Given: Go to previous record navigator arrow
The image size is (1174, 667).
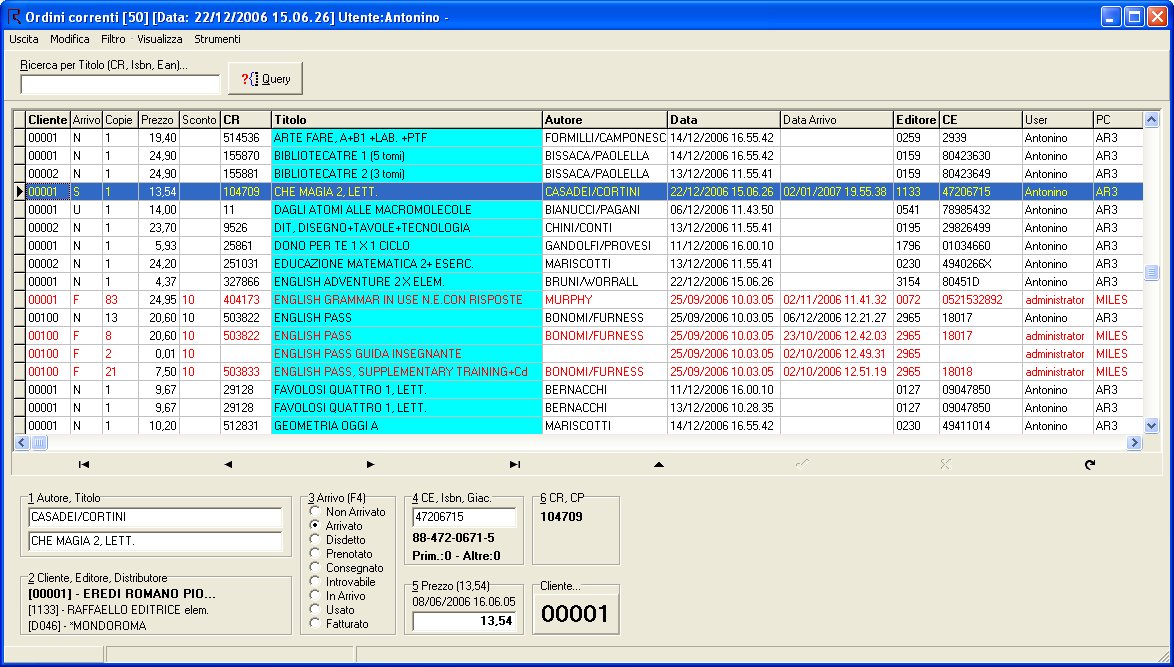Looking at the screenshot, I should click(228, 464).
